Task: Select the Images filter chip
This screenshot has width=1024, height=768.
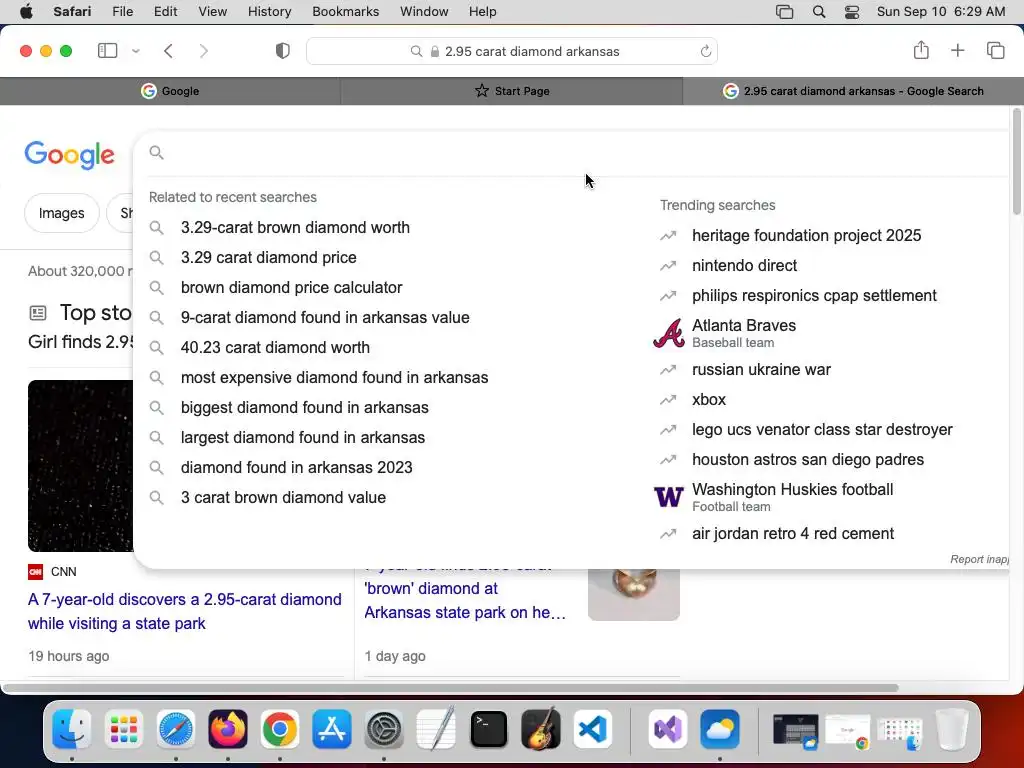Action: click(61, 213)
